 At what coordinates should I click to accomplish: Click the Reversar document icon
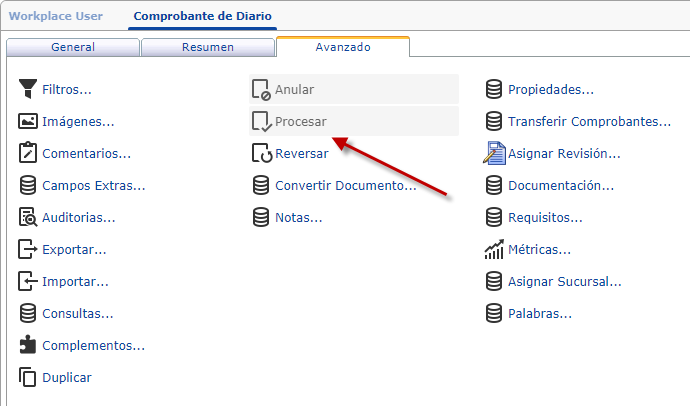(260, 153)
